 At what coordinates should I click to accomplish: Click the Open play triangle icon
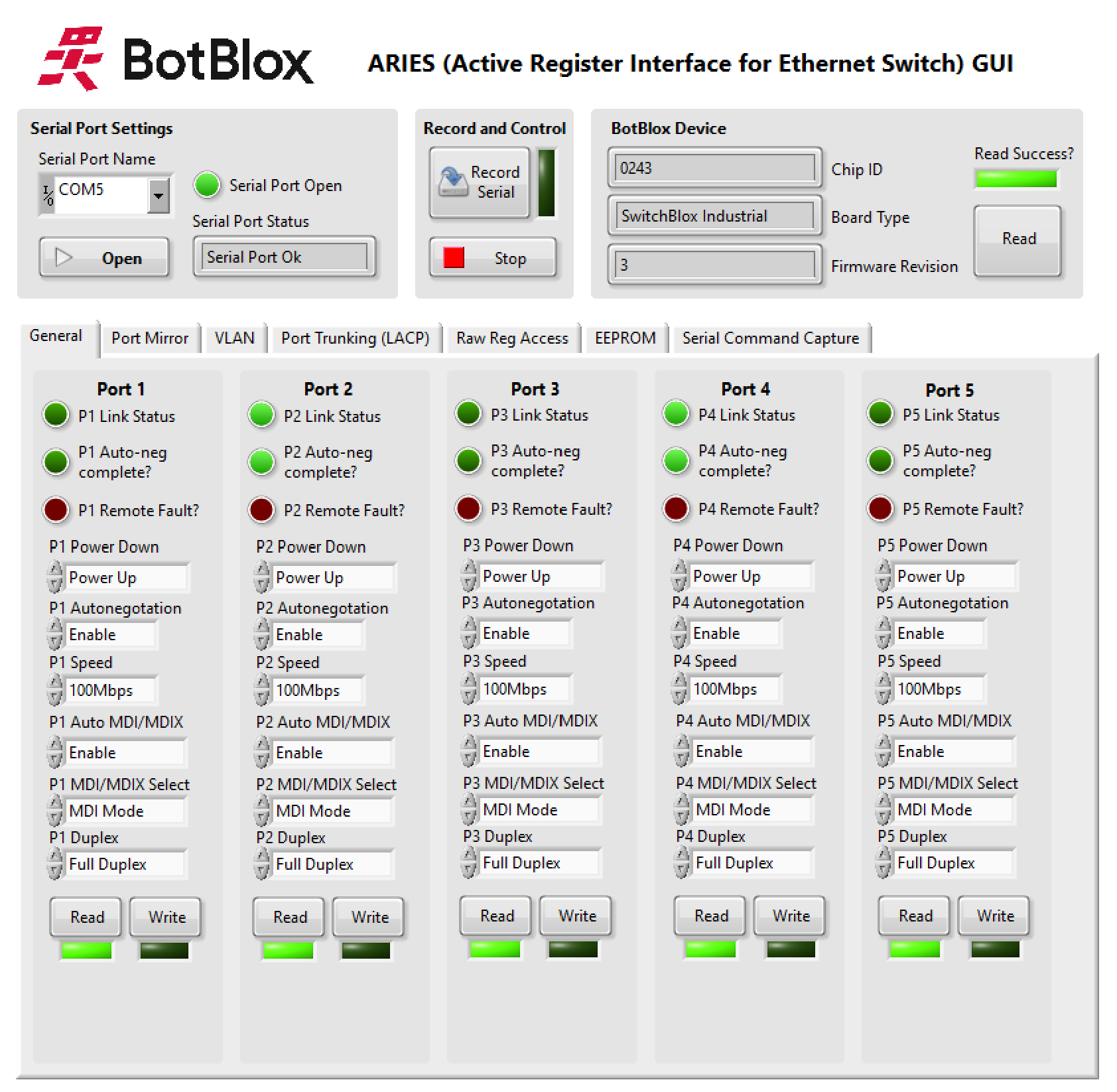click(x=63, y=257)
